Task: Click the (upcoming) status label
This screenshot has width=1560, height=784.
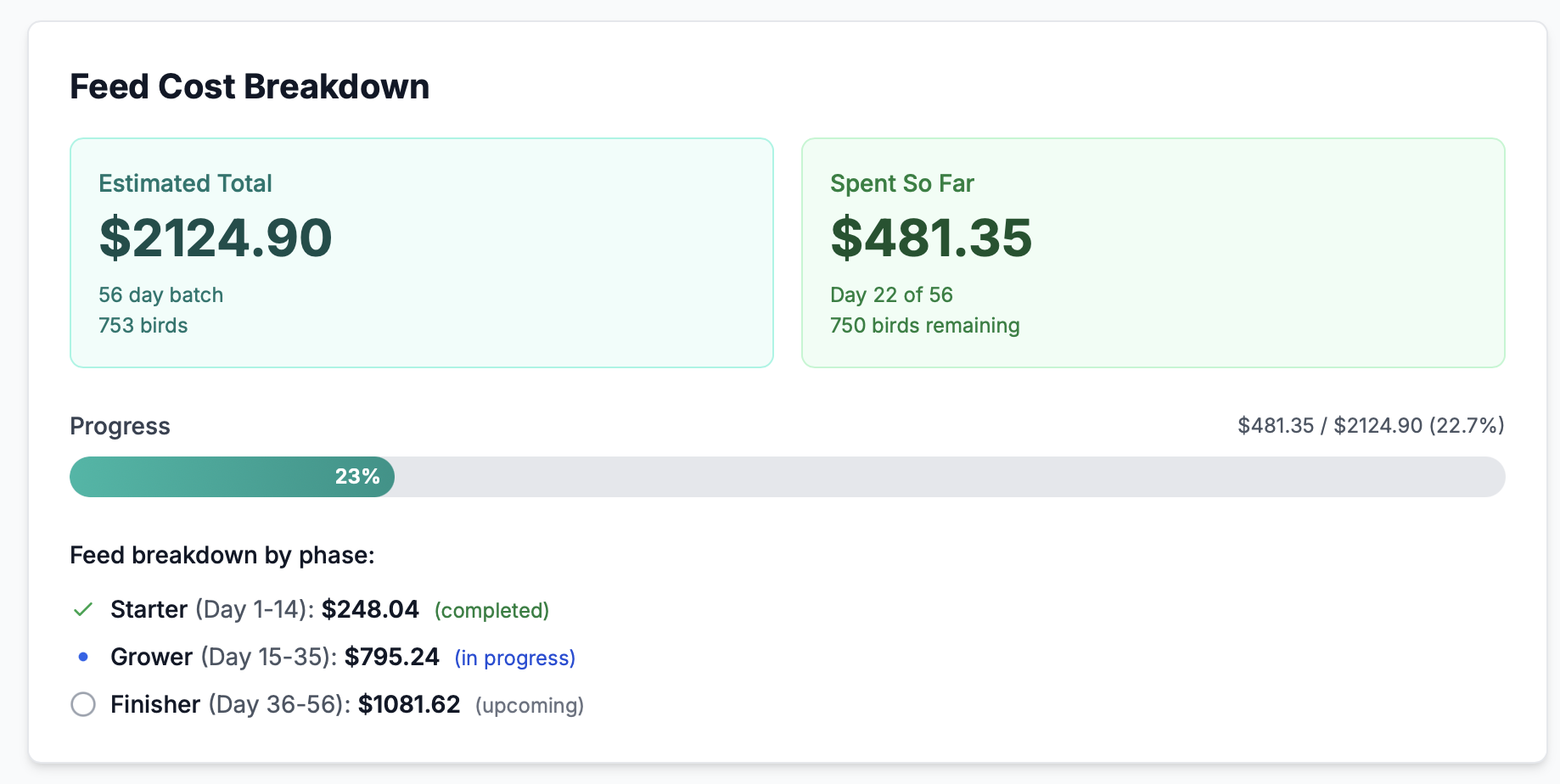Action: tap(530, 706)
